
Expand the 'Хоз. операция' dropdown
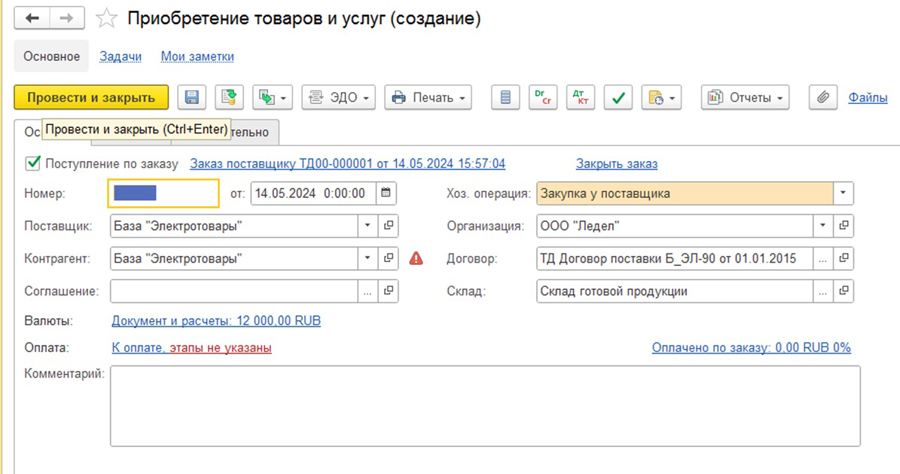point(844,193)
